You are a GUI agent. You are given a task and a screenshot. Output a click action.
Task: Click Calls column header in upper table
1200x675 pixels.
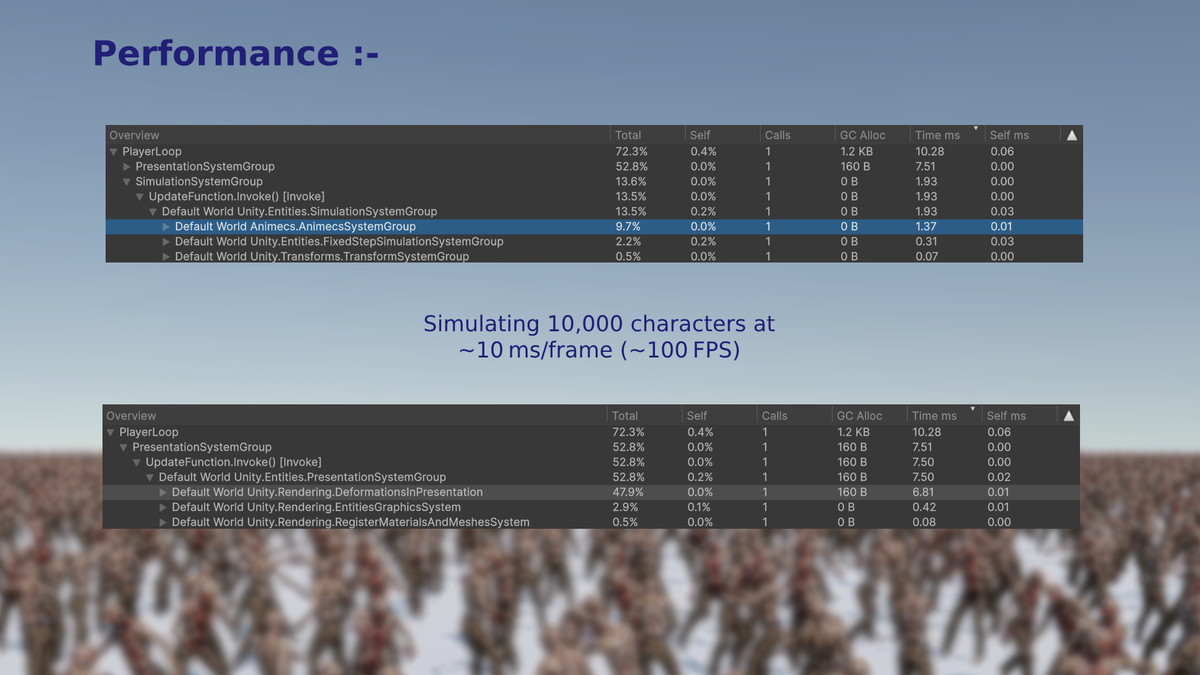777,135
